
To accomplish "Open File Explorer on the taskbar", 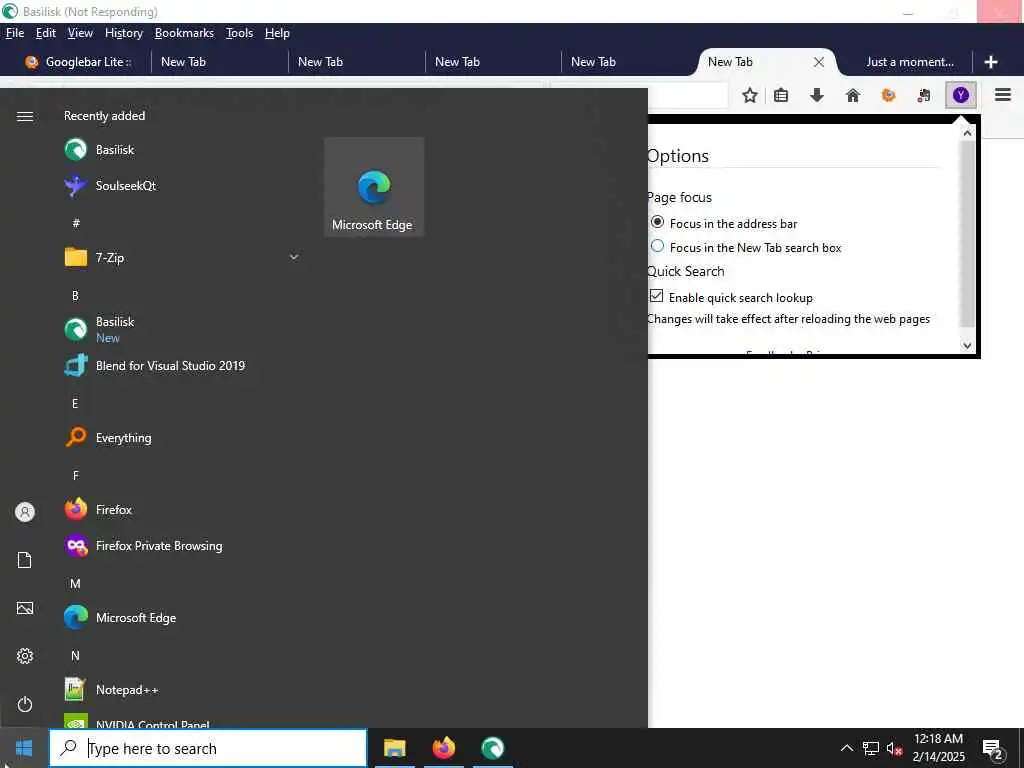I will point(394,748).
